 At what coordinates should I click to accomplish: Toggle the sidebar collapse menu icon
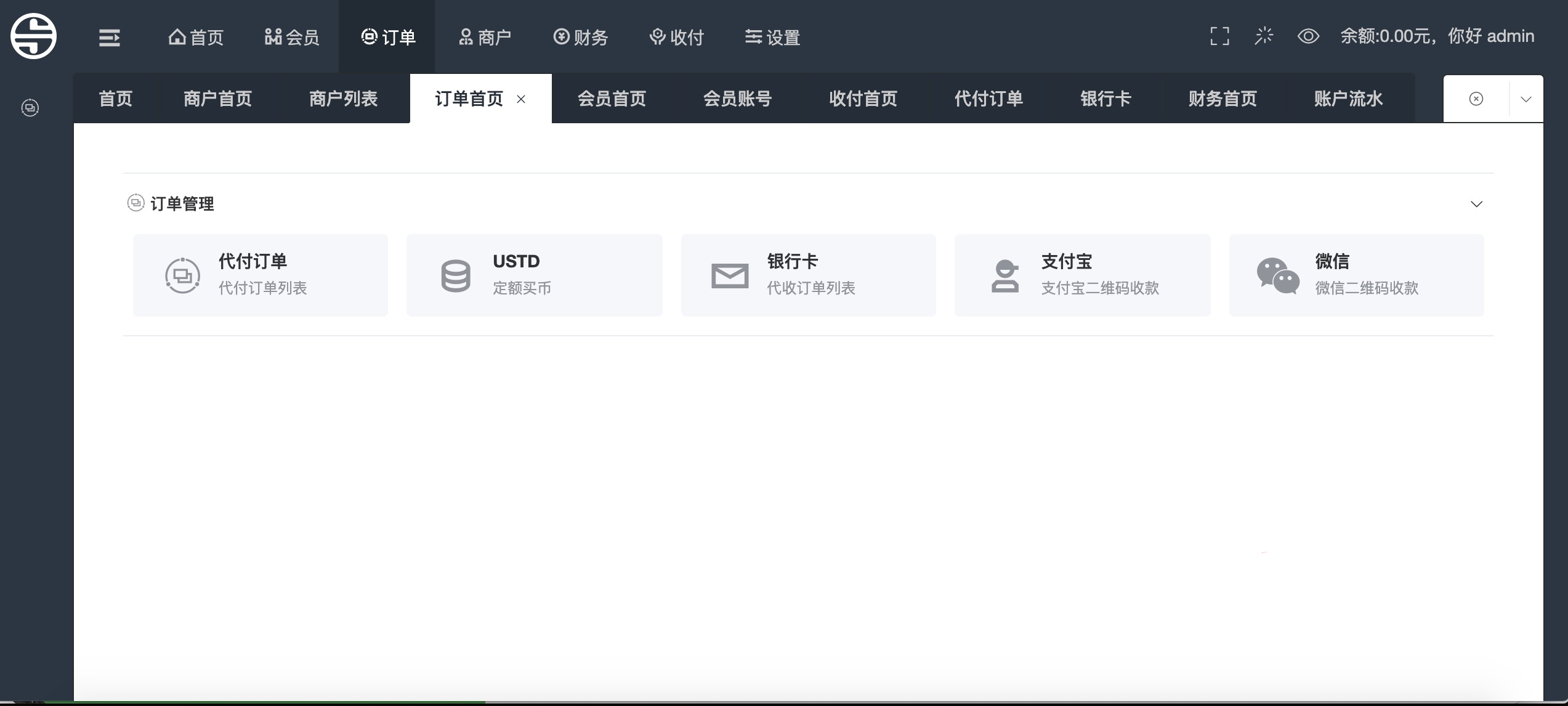pos(109,37)
